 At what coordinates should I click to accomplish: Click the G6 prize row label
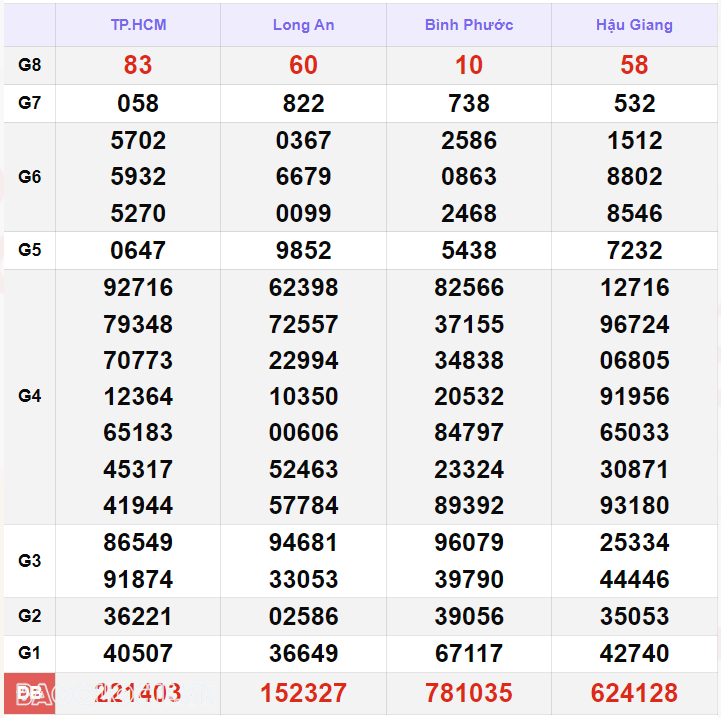tap(30, 177)
